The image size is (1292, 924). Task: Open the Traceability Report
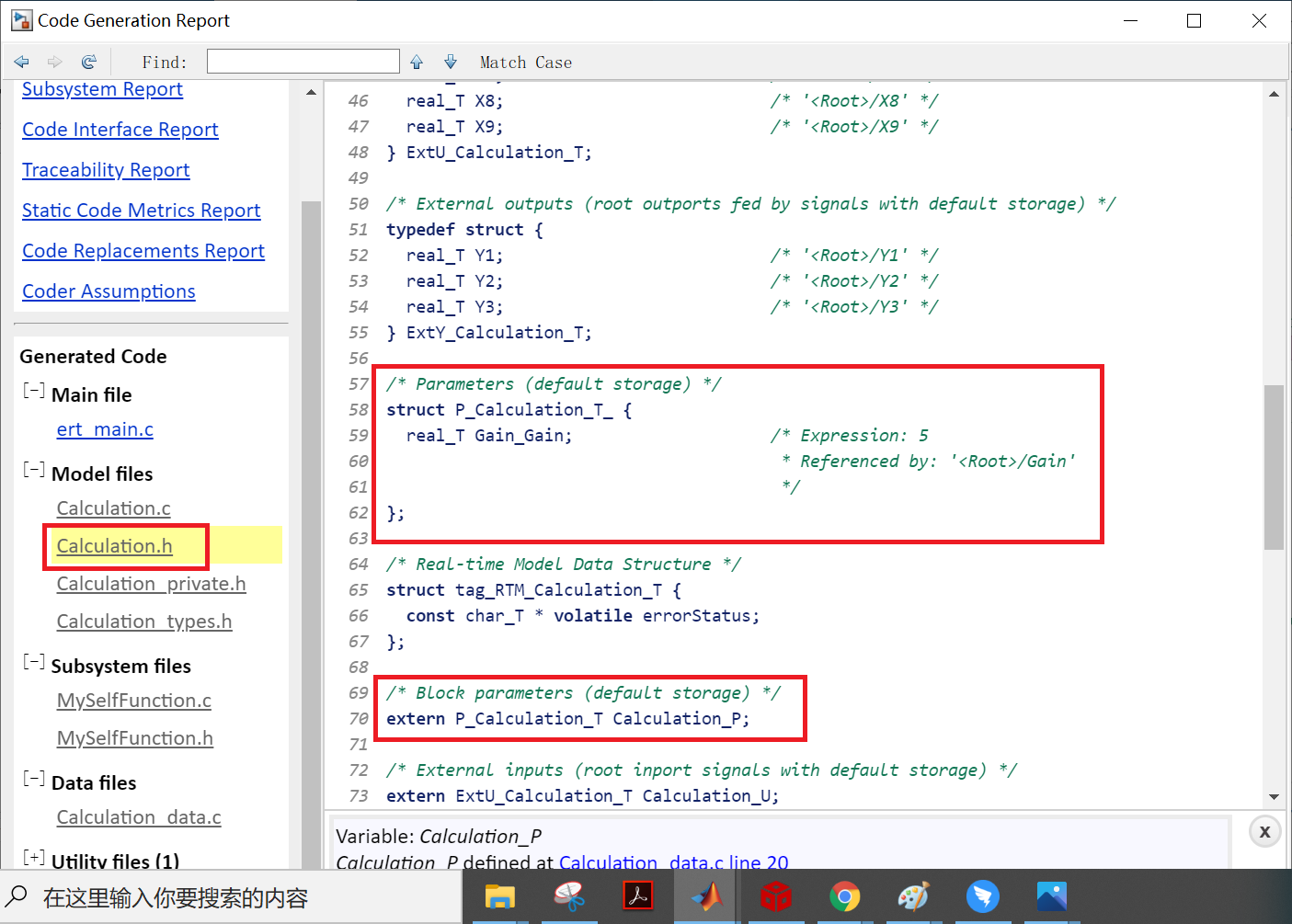point(105,170)
